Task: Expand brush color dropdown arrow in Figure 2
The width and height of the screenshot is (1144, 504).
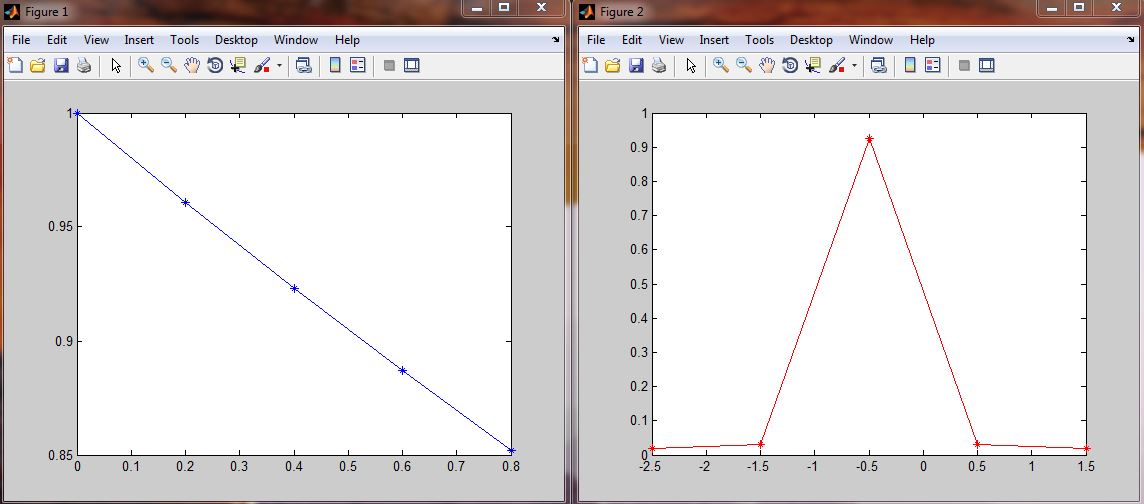Action: pos(854,65)
